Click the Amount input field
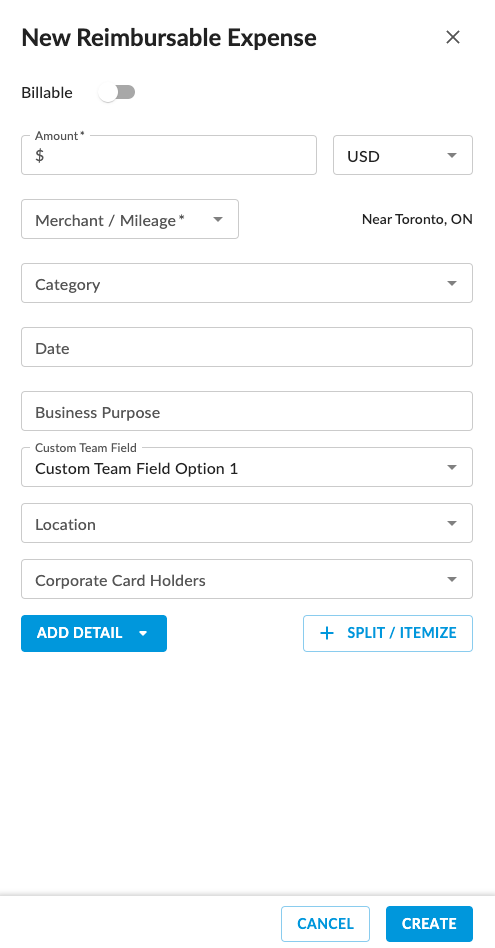This screenshot has height=948, width=495. pos(169,155)
